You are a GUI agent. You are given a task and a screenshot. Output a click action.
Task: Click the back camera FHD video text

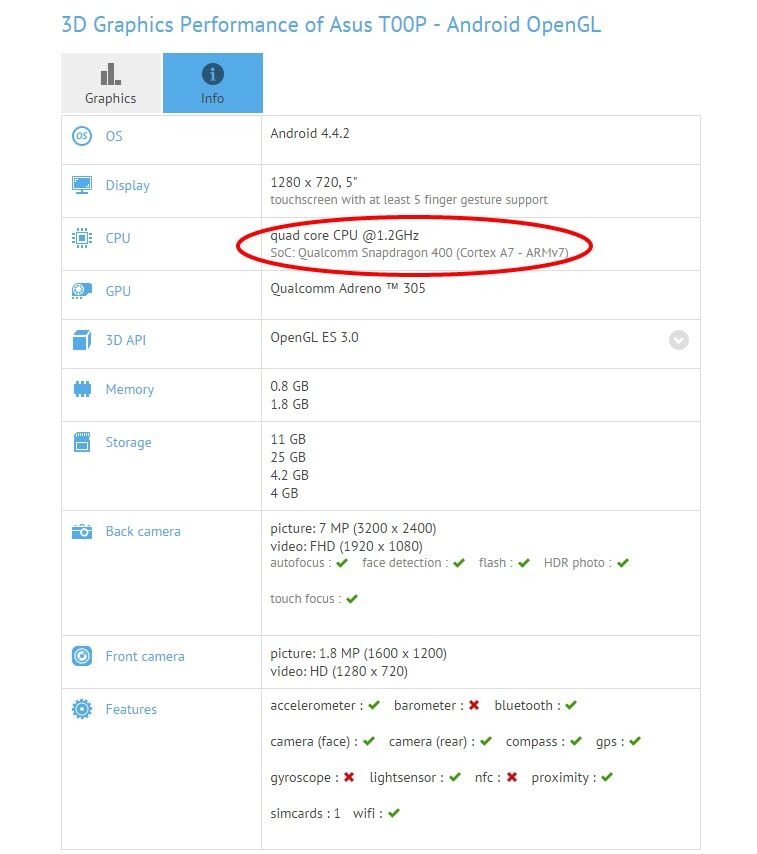[x=346, y=546]
